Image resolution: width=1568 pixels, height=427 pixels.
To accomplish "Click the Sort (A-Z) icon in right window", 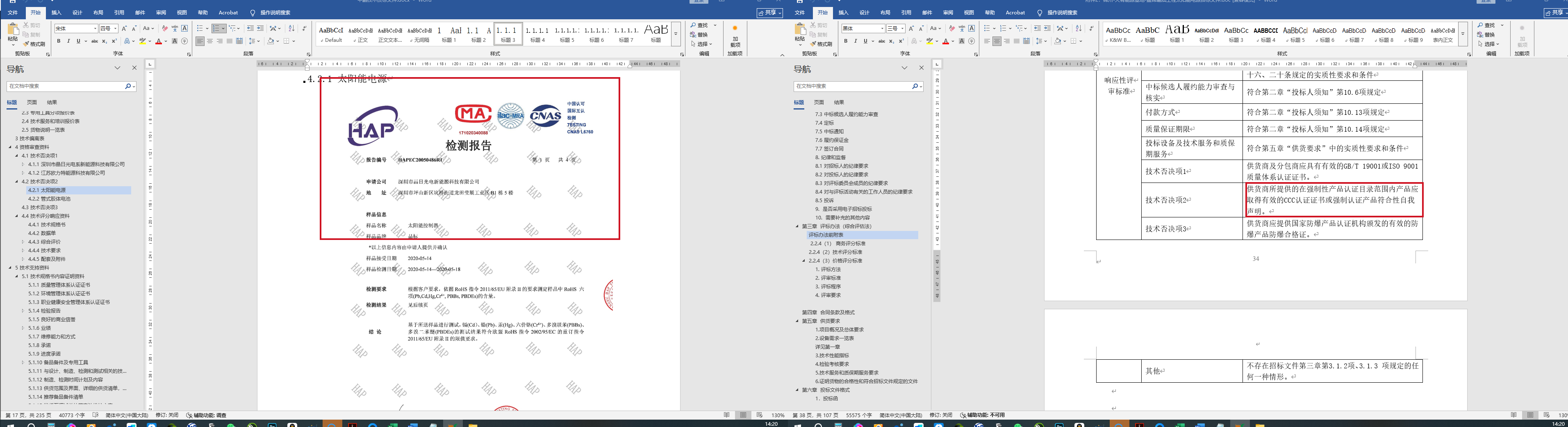I will click(x=1078, y=29).
